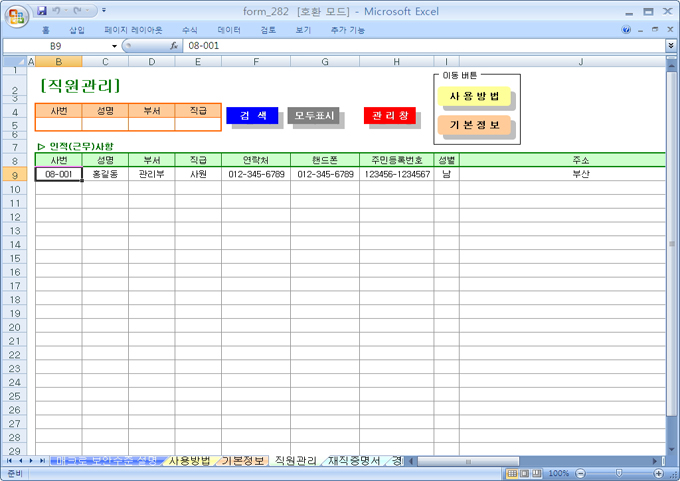Viewport: 680px width, 481px height.
Task: Switch to Page Layout view in status bar
Action: [525, 473]
